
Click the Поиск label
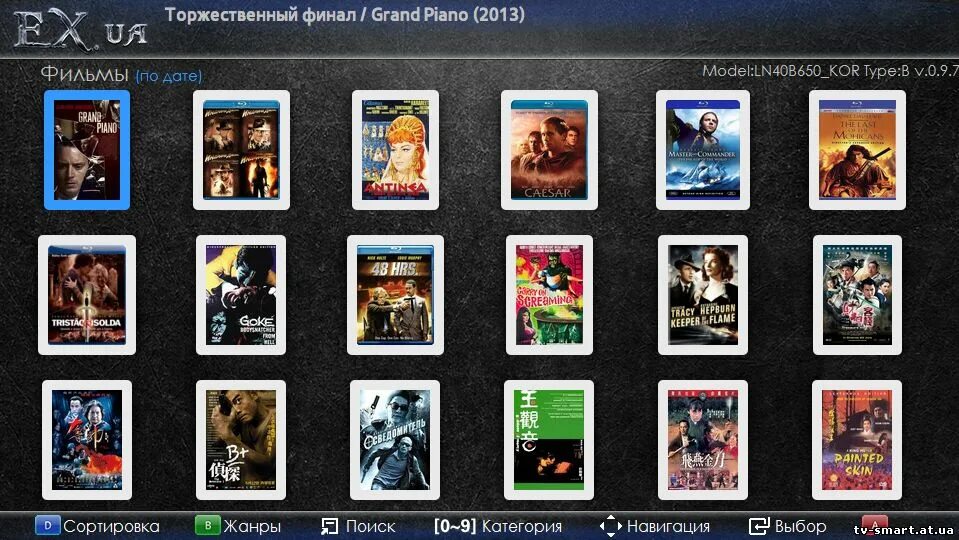pos(370,526)
